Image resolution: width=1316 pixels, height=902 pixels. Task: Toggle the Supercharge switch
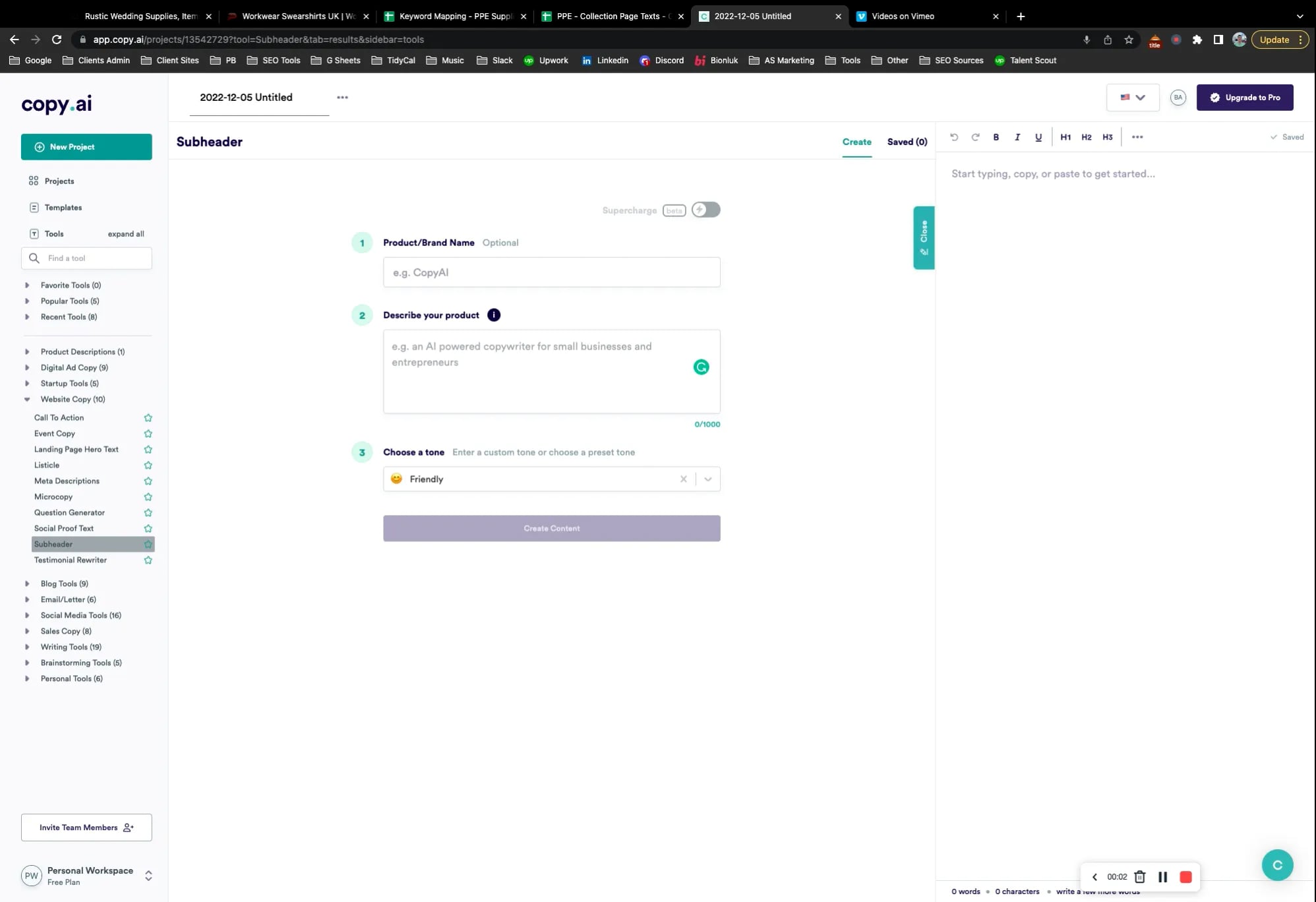(705, 210)
